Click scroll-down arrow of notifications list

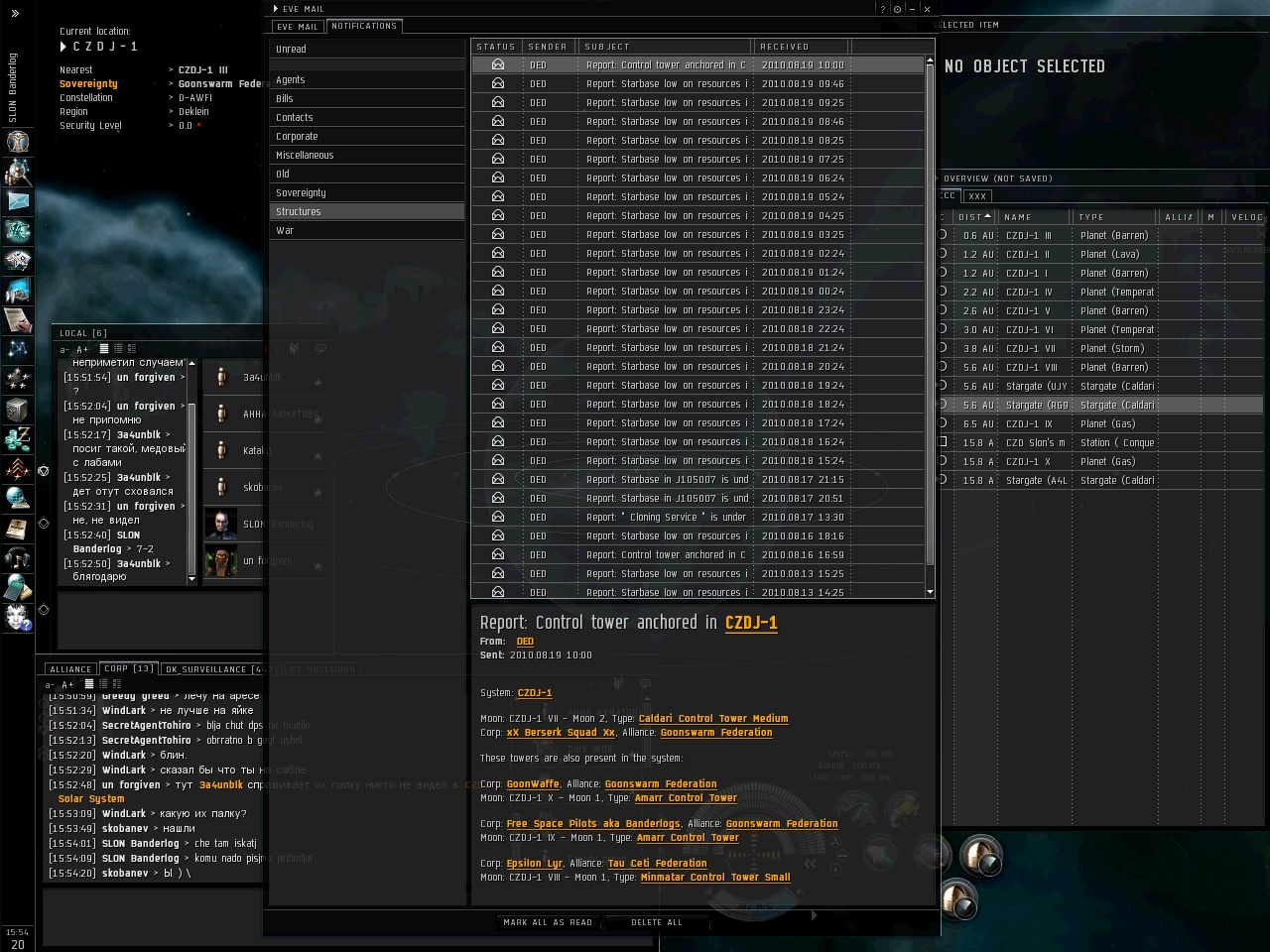[x=930, y=592]
